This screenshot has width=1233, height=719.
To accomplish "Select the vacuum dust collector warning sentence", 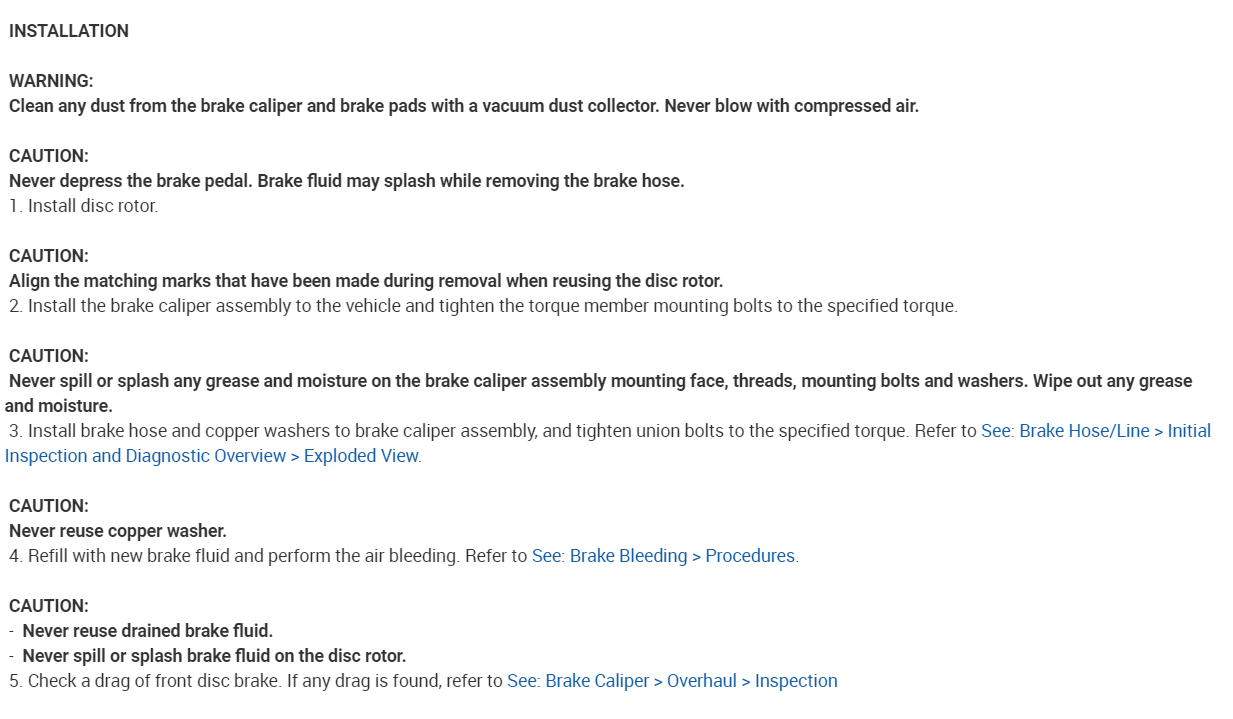I will (x=463, y=106).
